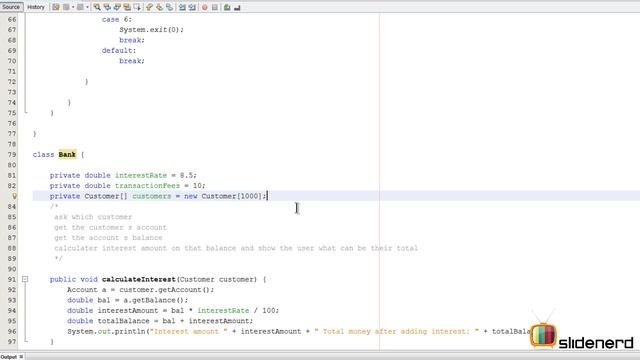Click the interestRate field on line 81
This screenshot has width=640, height=360.
pos(141,176)
